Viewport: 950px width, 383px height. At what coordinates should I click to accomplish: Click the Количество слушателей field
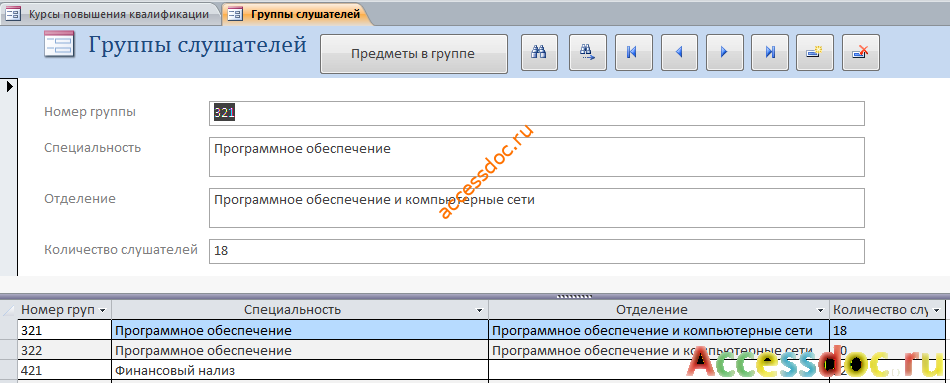[537, 251]
